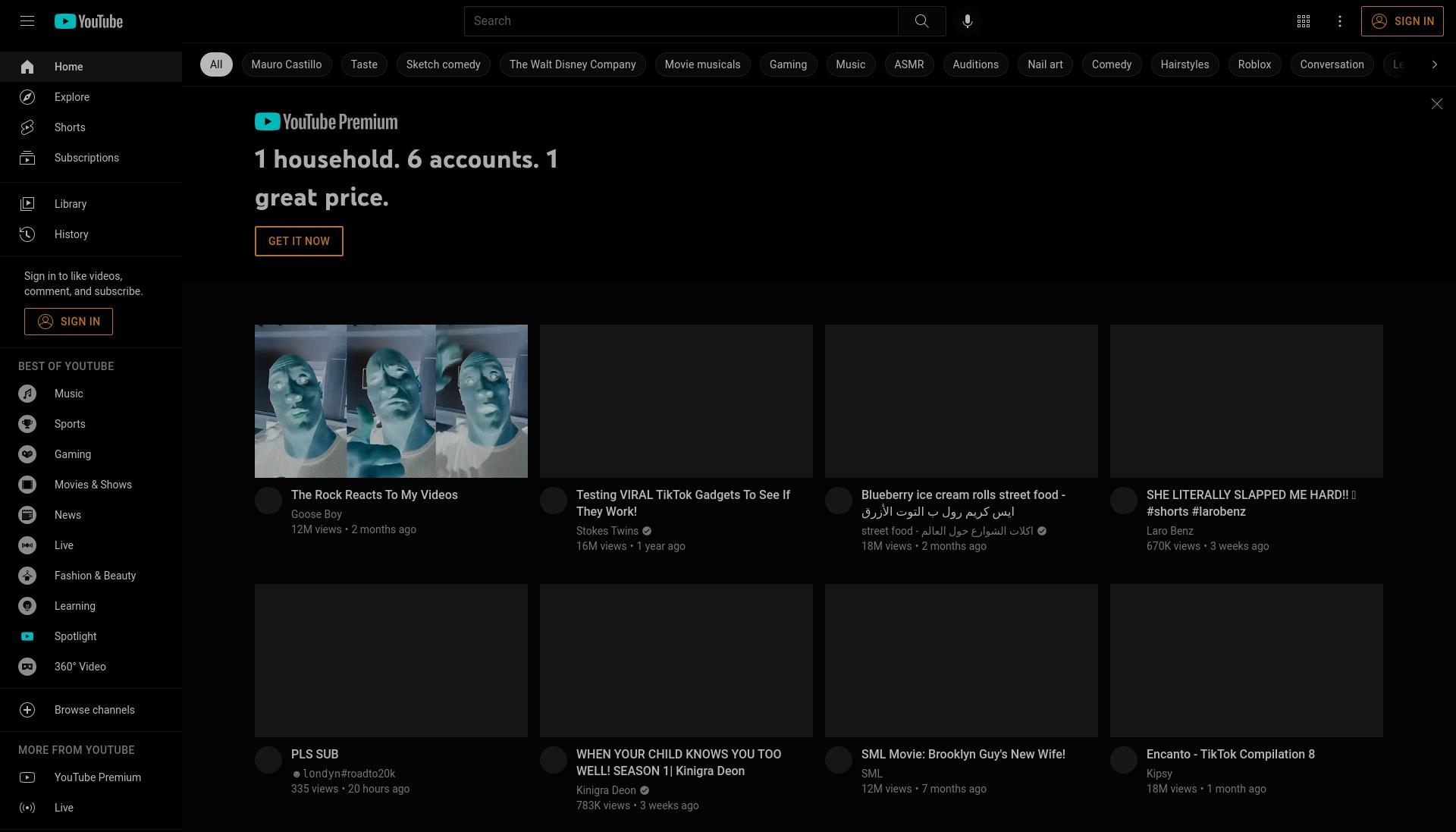Open Library via its icon
The image size is (1456, 832).
pyautogui.click(x=27, y=204)
